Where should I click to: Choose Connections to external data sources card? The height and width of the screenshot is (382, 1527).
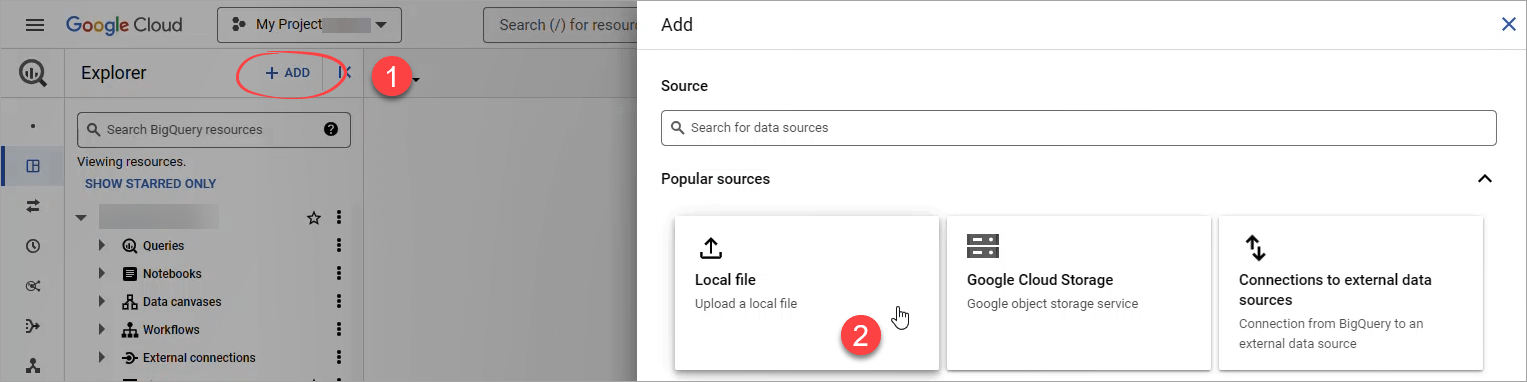(x=1351, y=293)
